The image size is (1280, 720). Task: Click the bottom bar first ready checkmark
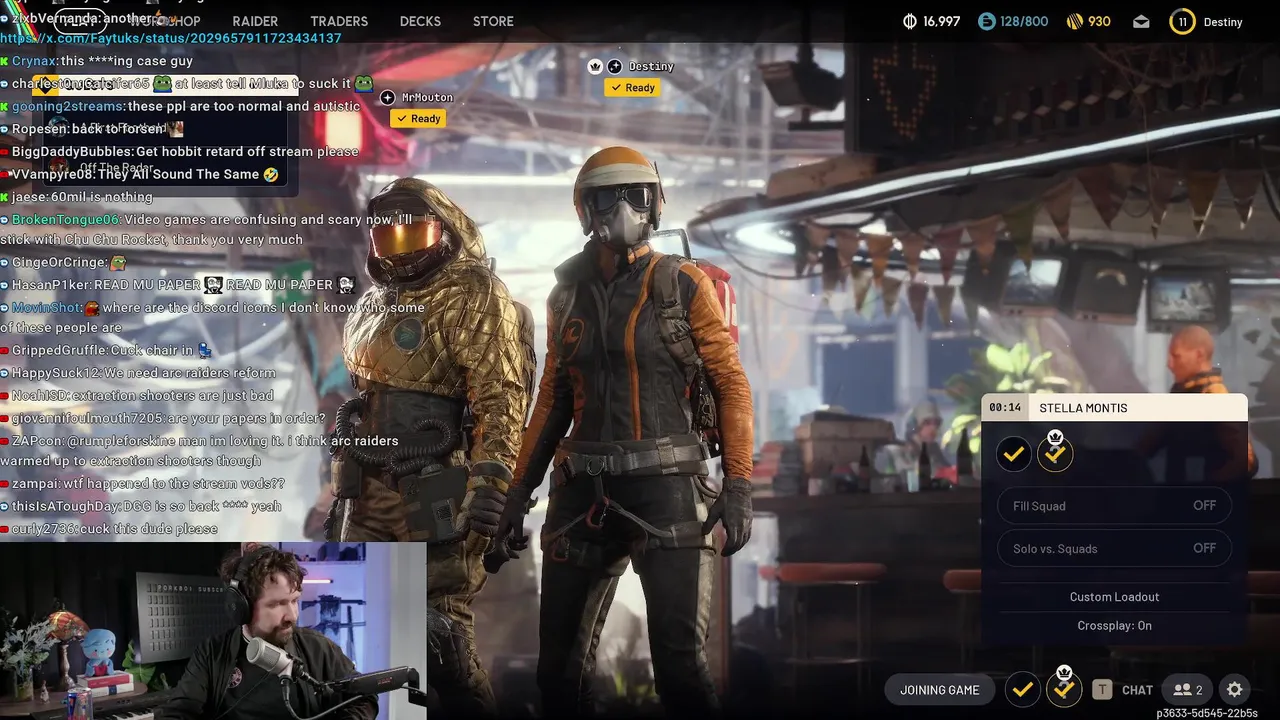click(x=1022, y=689)
